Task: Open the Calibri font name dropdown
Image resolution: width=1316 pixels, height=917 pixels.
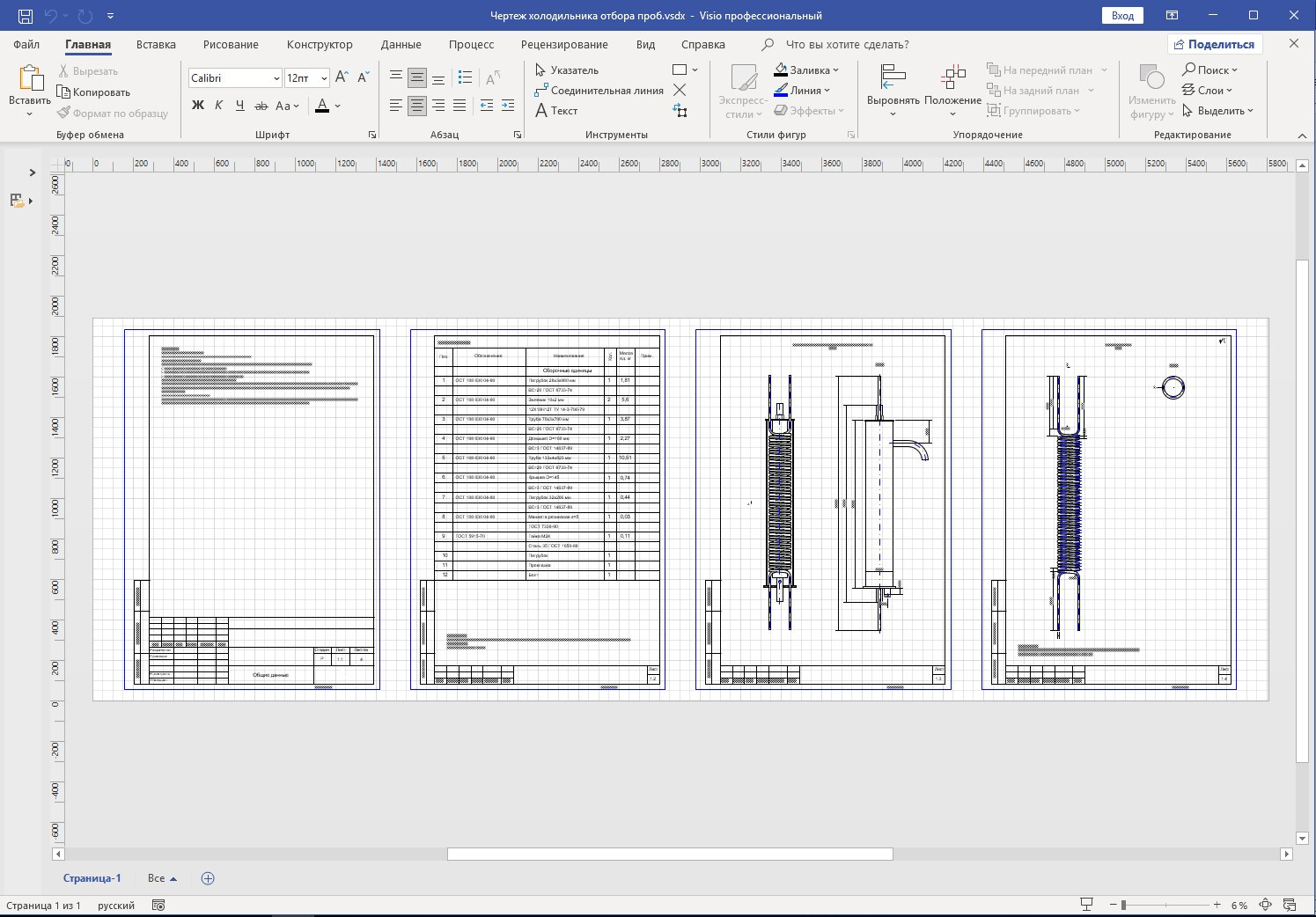Action: 276,78
